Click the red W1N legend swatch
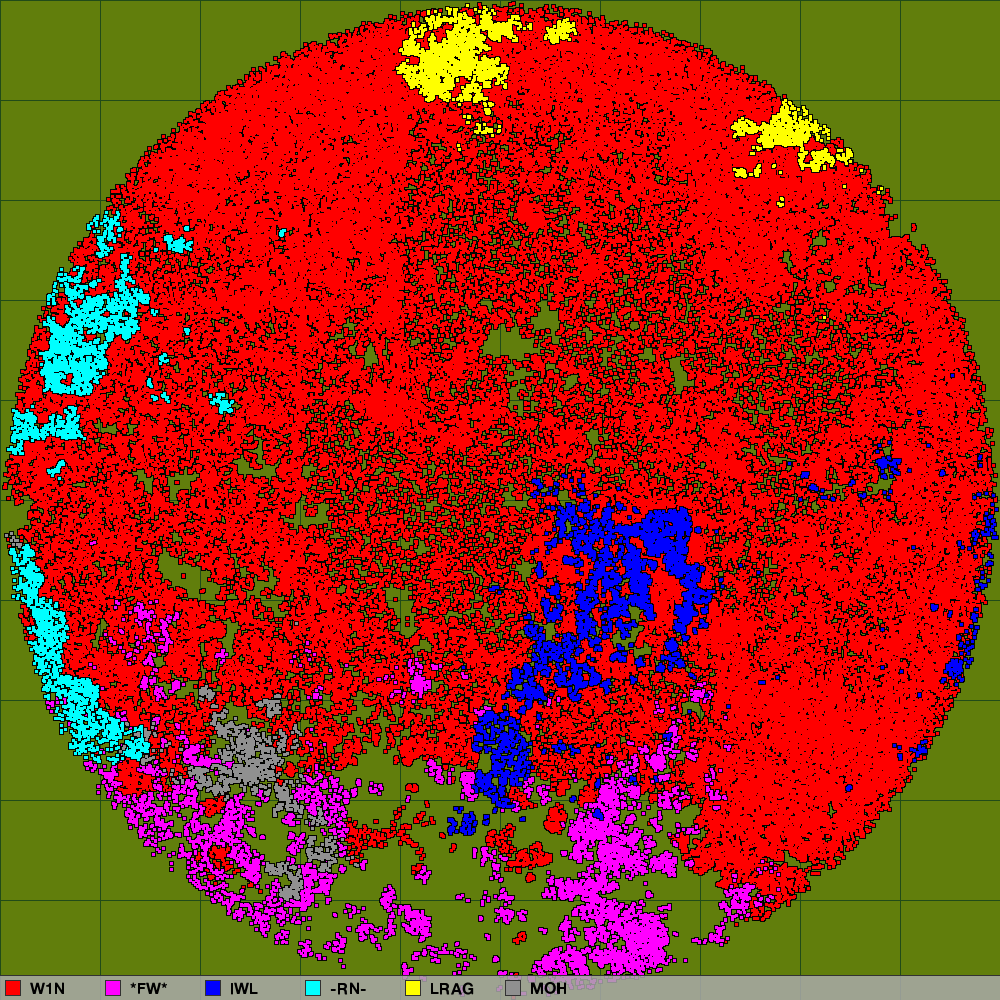 pyautogui.click(x=13, y=988)
